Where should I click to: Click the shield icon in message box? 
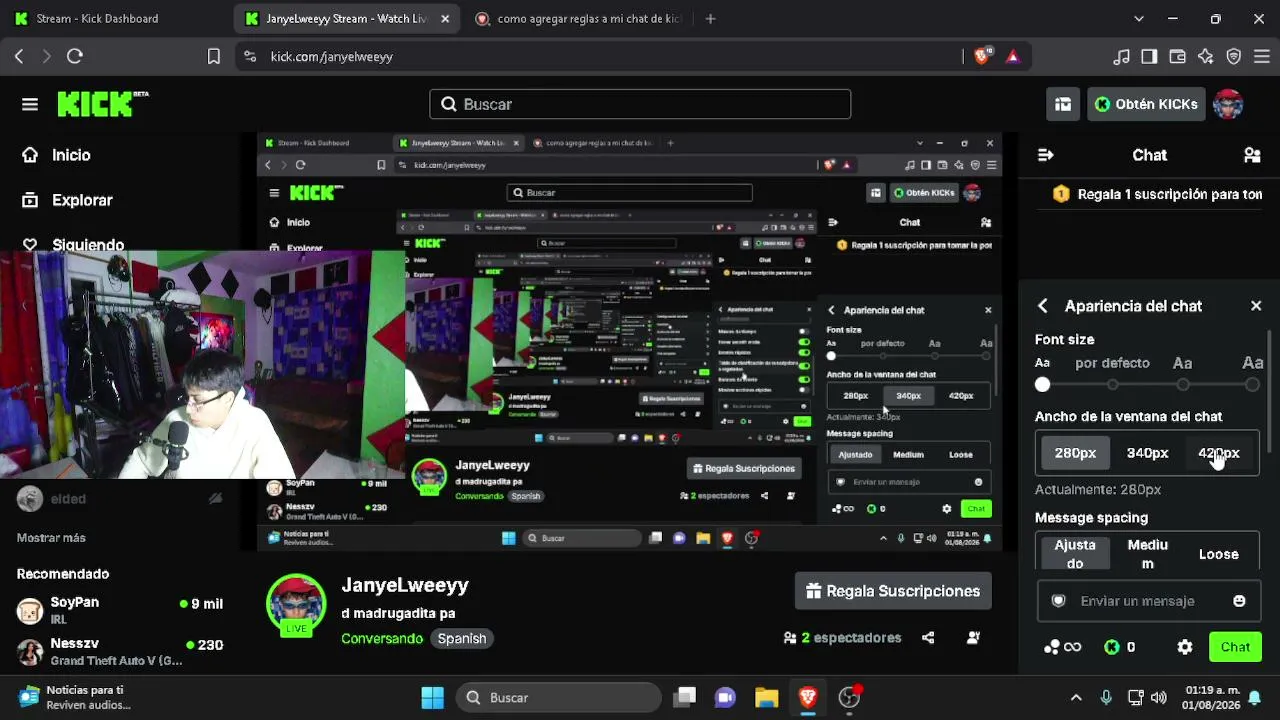(1059, 601)
